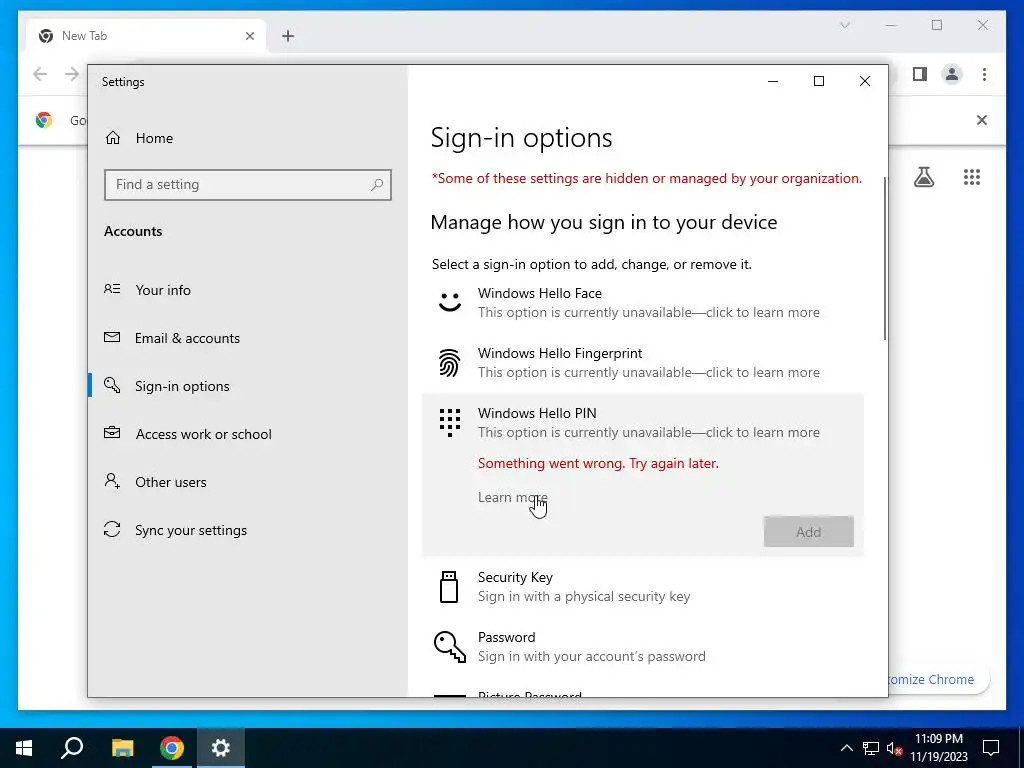Click the Learn more link under PIN
This screenshot has width=1024, height=768.
513,498
